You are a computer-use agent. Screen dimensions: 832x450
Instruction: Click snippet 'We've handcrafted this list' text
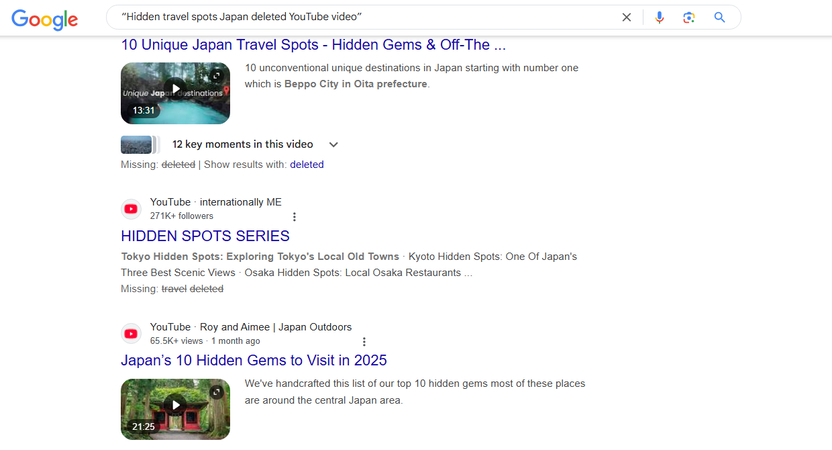(x=415, y=392)
